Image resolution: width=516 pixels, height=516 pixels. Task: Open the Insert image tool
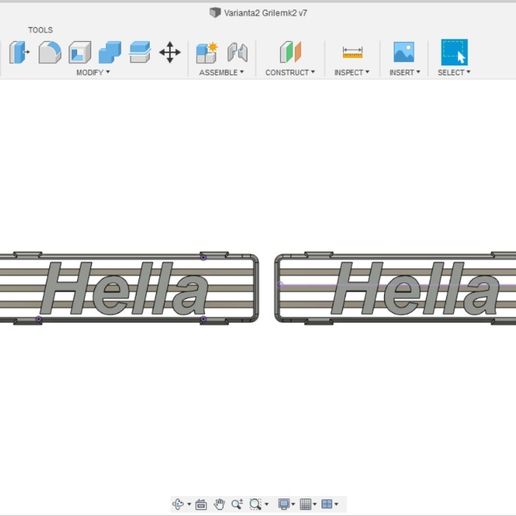pyautogui.click(x=404, y=52)
